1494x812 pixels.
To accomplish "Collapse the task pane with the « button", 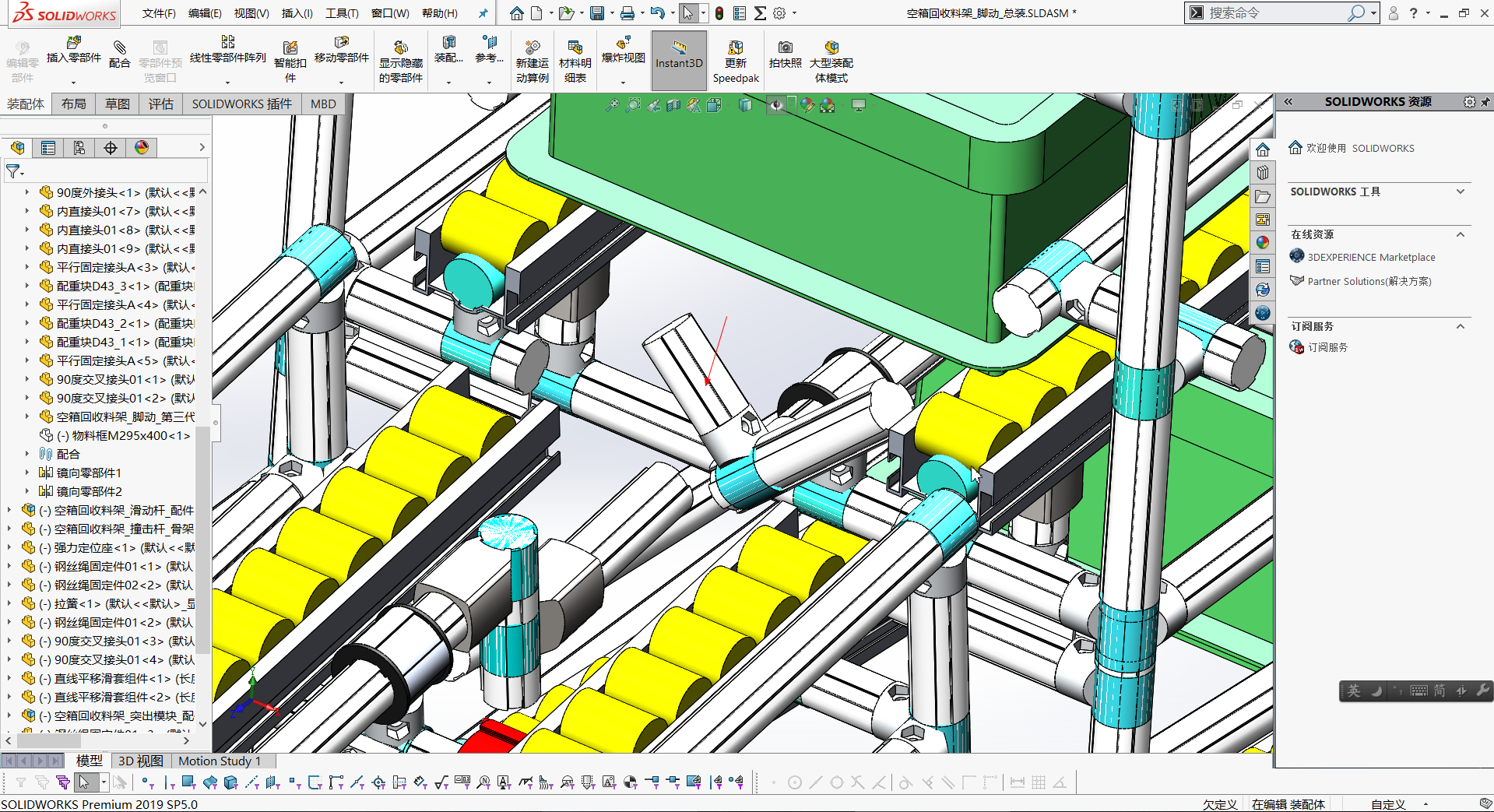I will 1288,102.
